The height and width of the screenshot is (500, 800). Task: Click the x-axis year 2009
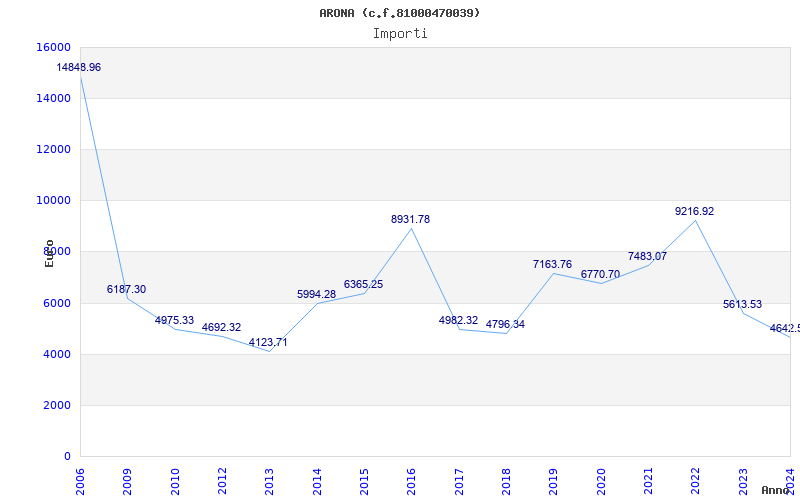[127, 482]
